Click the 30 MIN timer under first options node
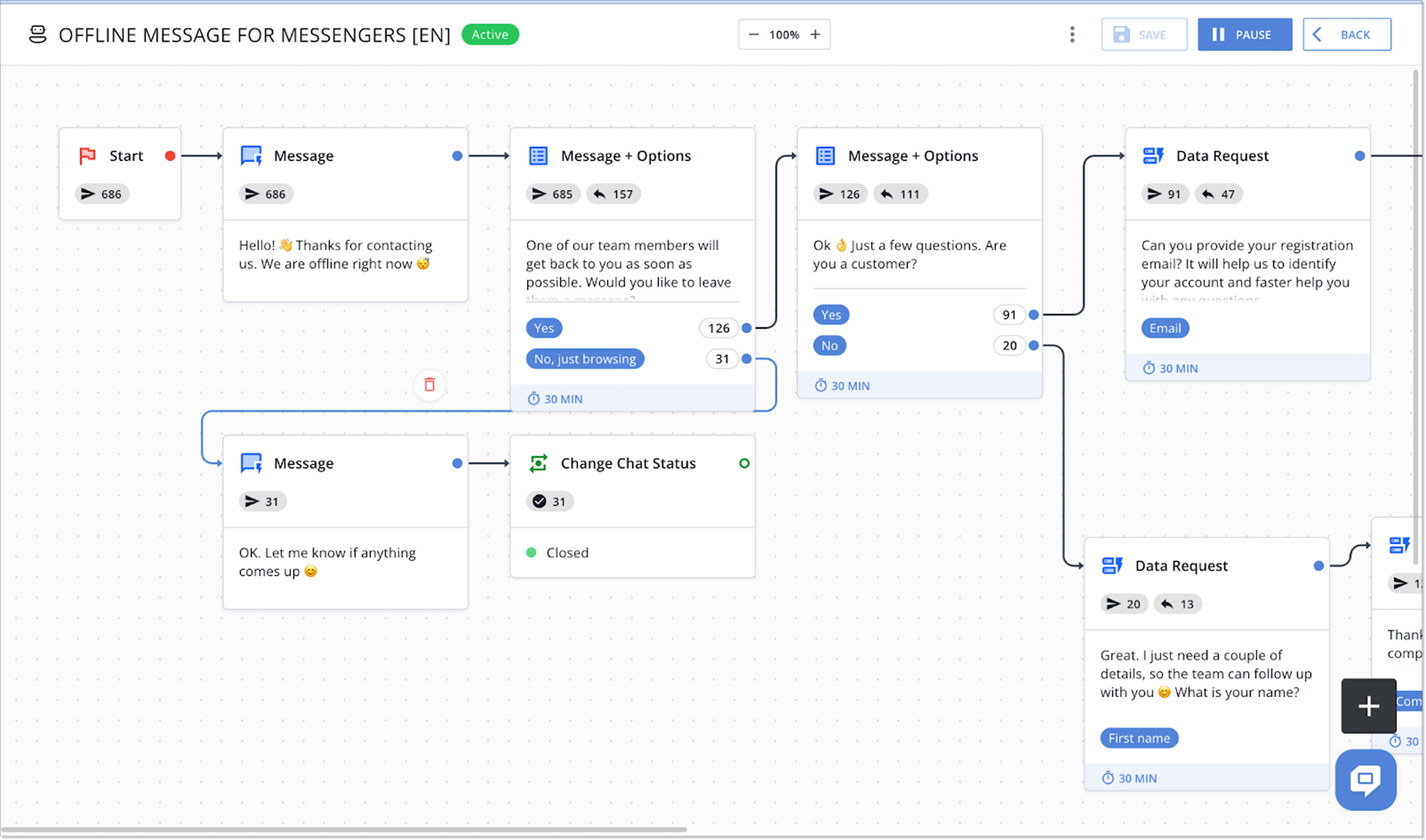This screenshot has width=1426, height=840. click(x=555, y=399)
